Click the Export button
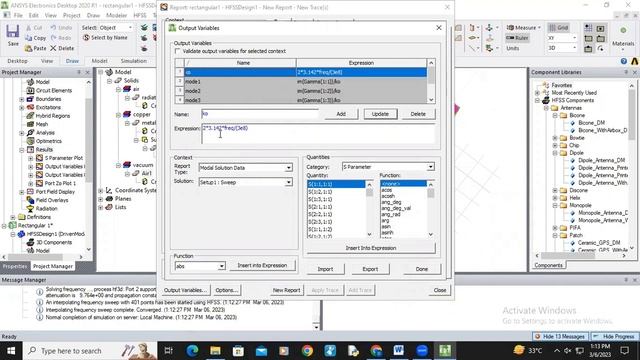The height and width of the screenshot is (360, 640). pos(370,269)
